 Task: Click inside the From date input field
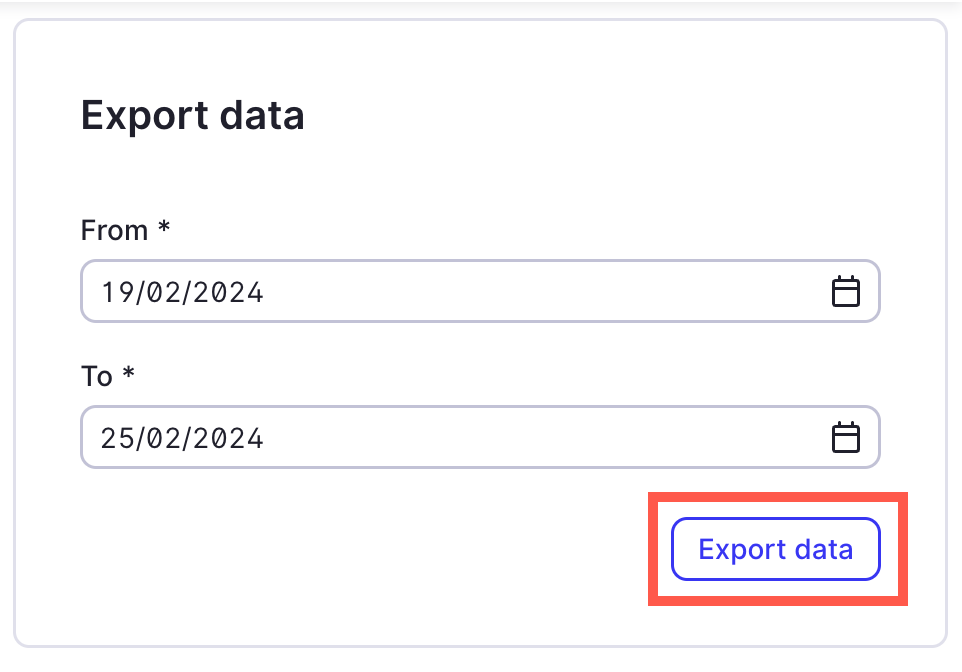(400, 291)
